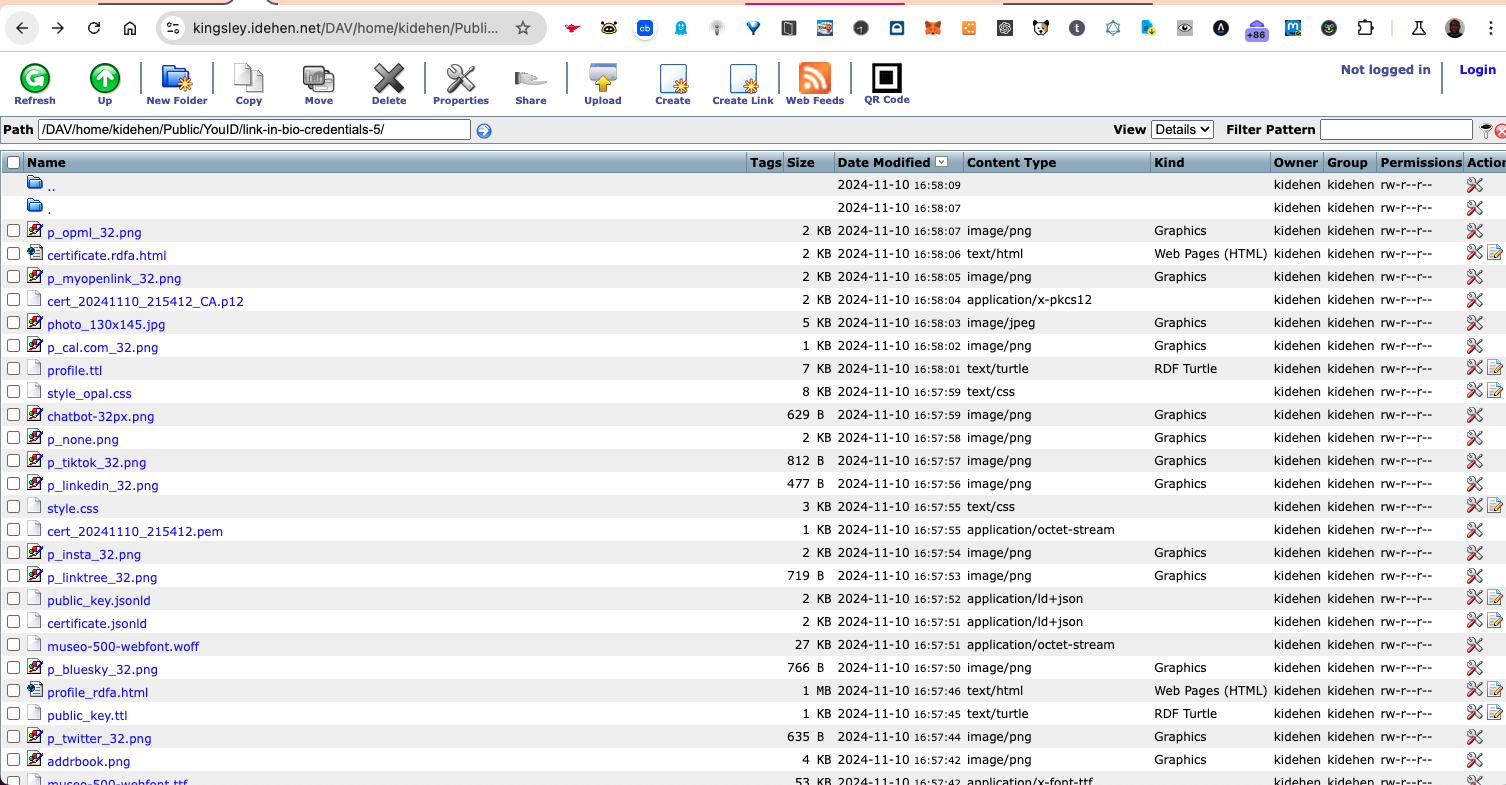1506x785 pixels.
Task: Sort by Owner column header
Action: click(x=1296, y=162)
